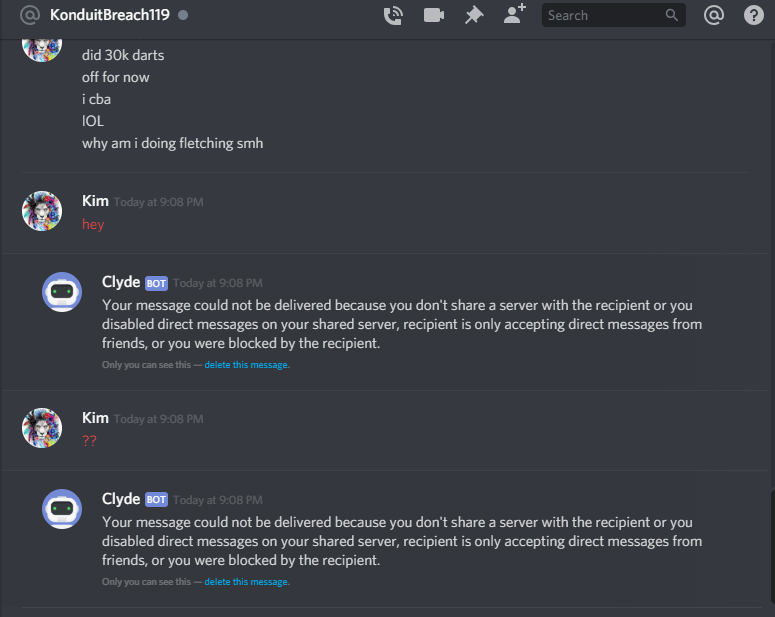Open the second Clyde bot avatar
The width and height of the screenshot is (775, 617).
[x=62, y=509]
